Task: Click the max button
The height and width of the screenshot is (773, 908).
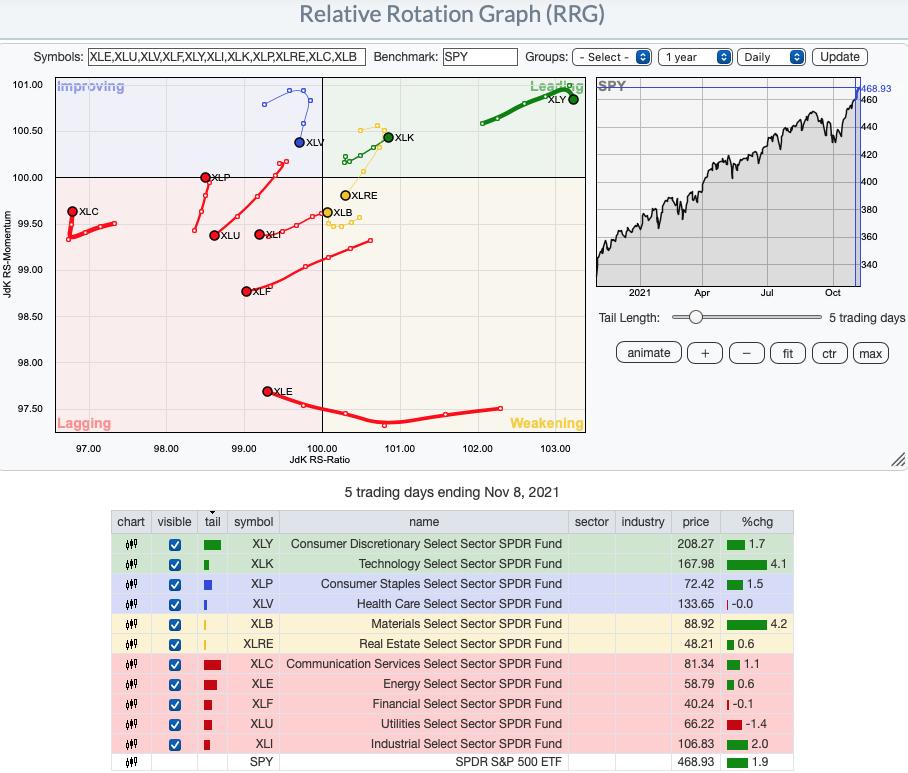Action: click(870, 353)
